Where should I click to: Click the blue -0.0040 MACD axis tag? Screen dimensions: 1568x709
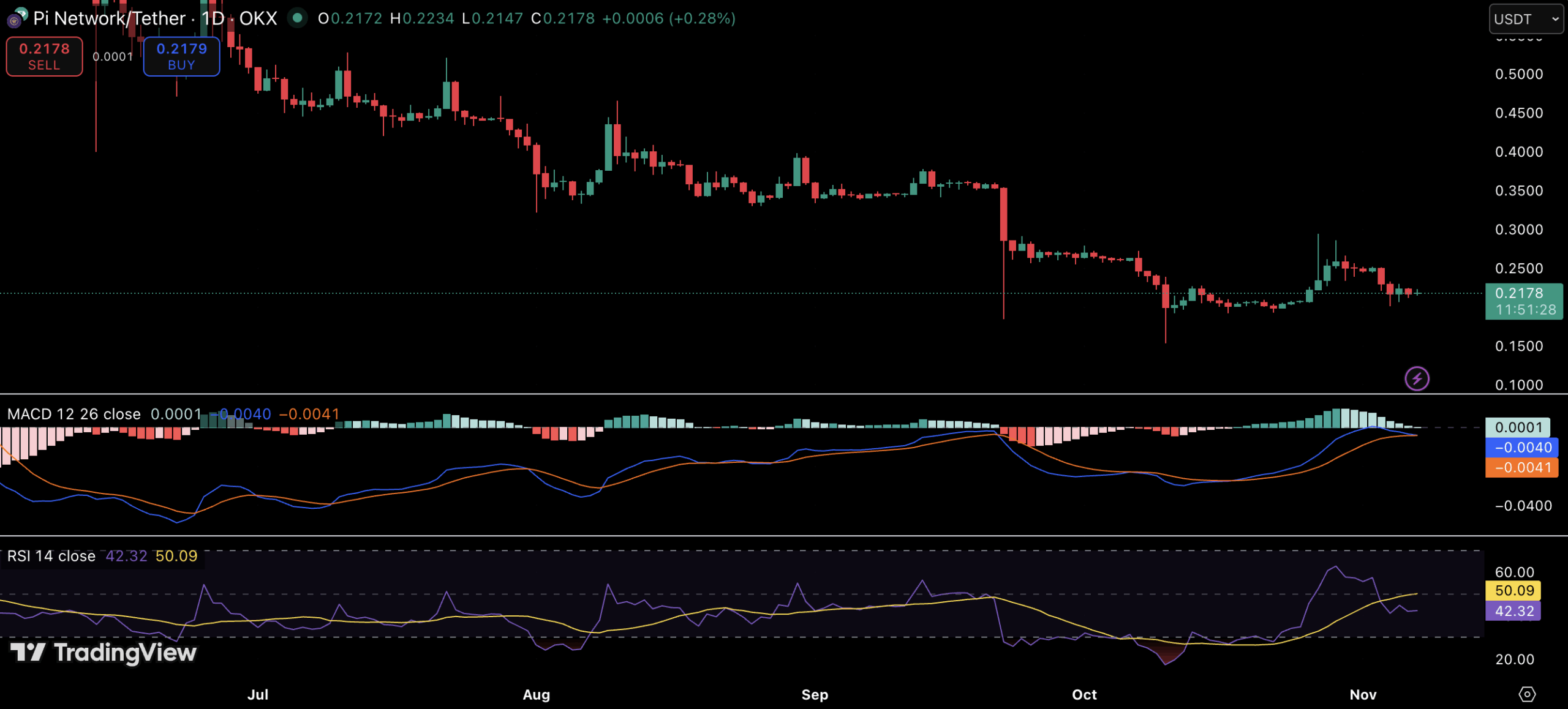[x=1521, y=448]
